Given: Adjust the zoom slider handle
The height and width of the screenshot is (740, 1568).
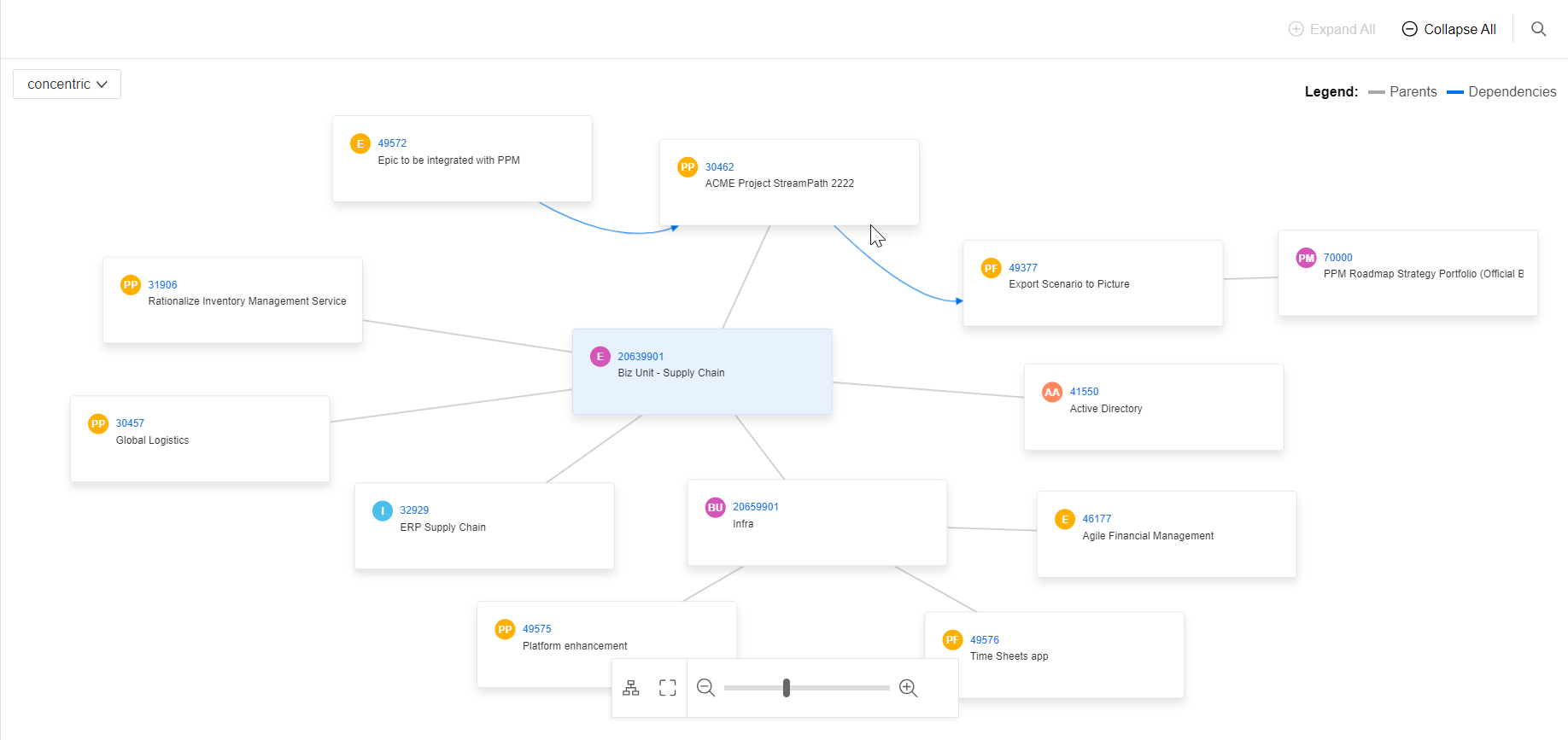Looking at the screenshot, I should pyautogui.click(x=787, y=688).
